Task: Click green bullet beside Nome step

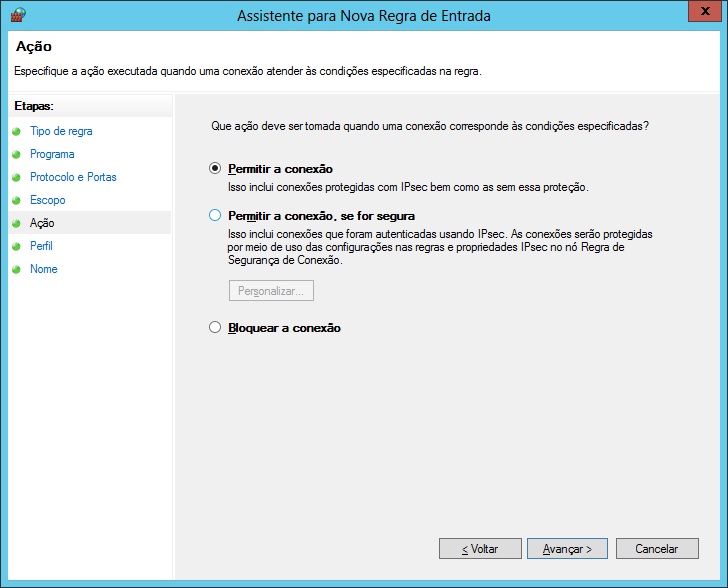Action: pyautogui.click(x=16, y=269)
